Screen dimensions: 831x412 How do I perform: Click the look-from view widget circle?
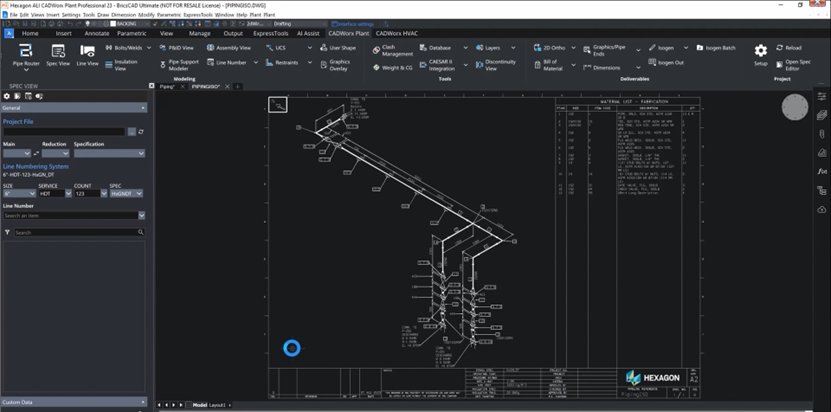(x=795, y=107)
